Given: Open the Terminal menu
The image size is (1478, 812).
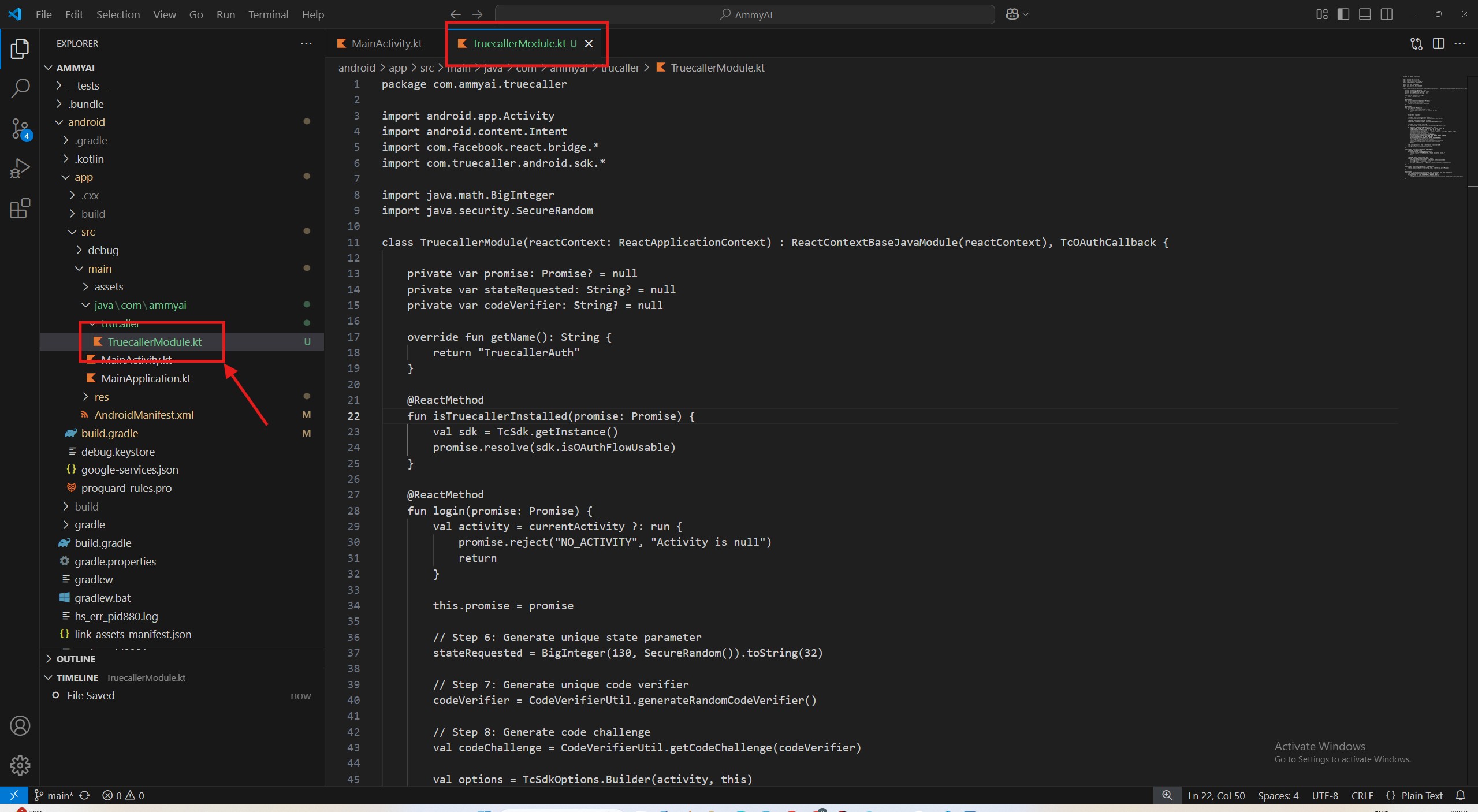Looking at the screenshot, I should (x=268, y=14).
